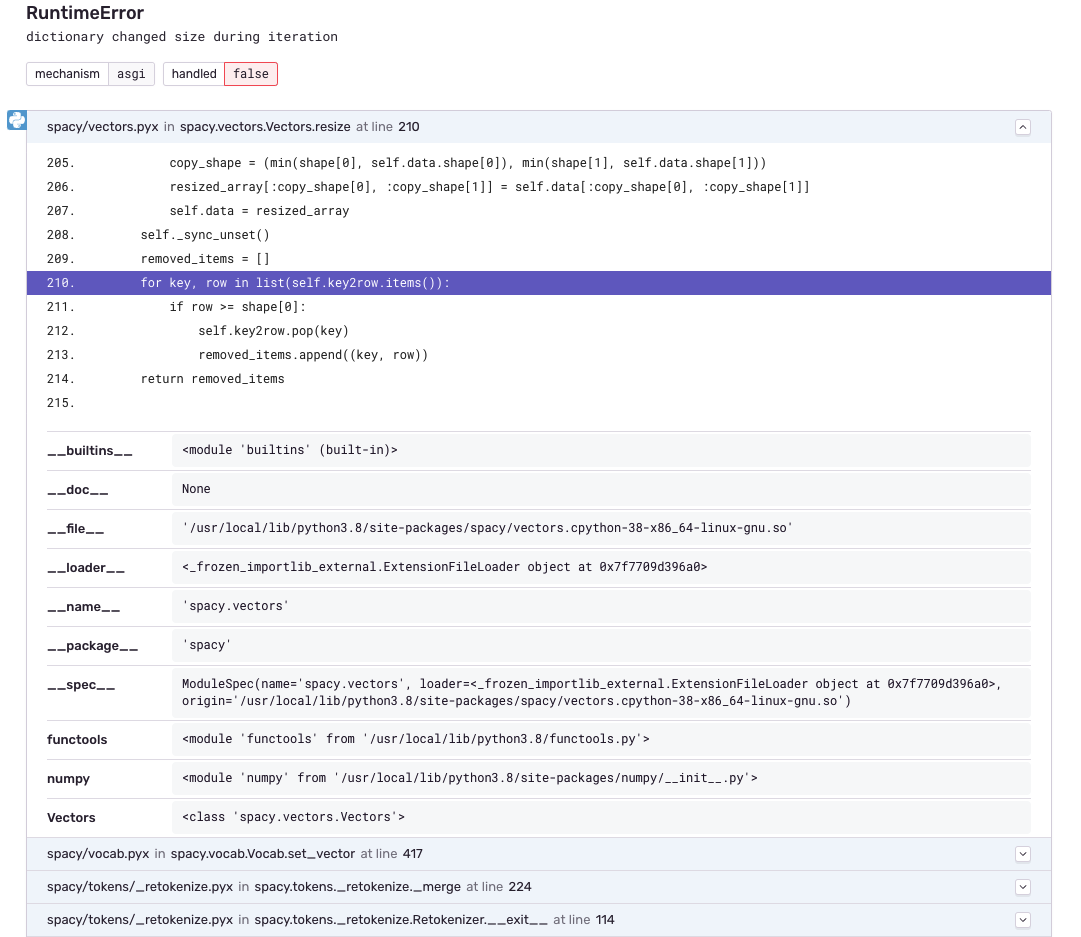
Task: Click line number 215
Action: coord(61,403)
